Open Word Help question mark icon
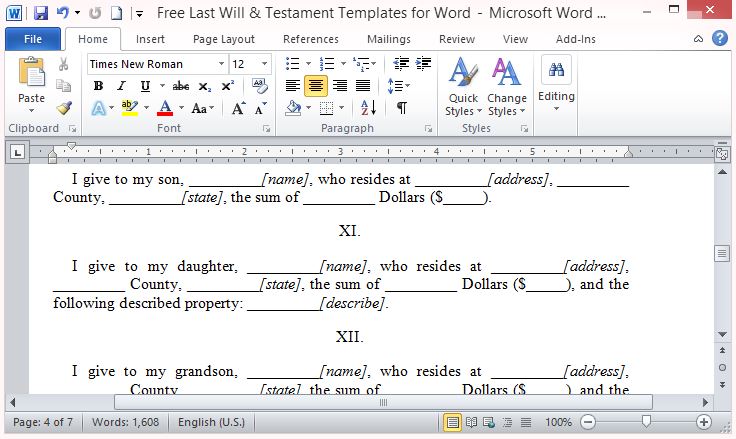This screenshot has height=439, width=736. 719,39
